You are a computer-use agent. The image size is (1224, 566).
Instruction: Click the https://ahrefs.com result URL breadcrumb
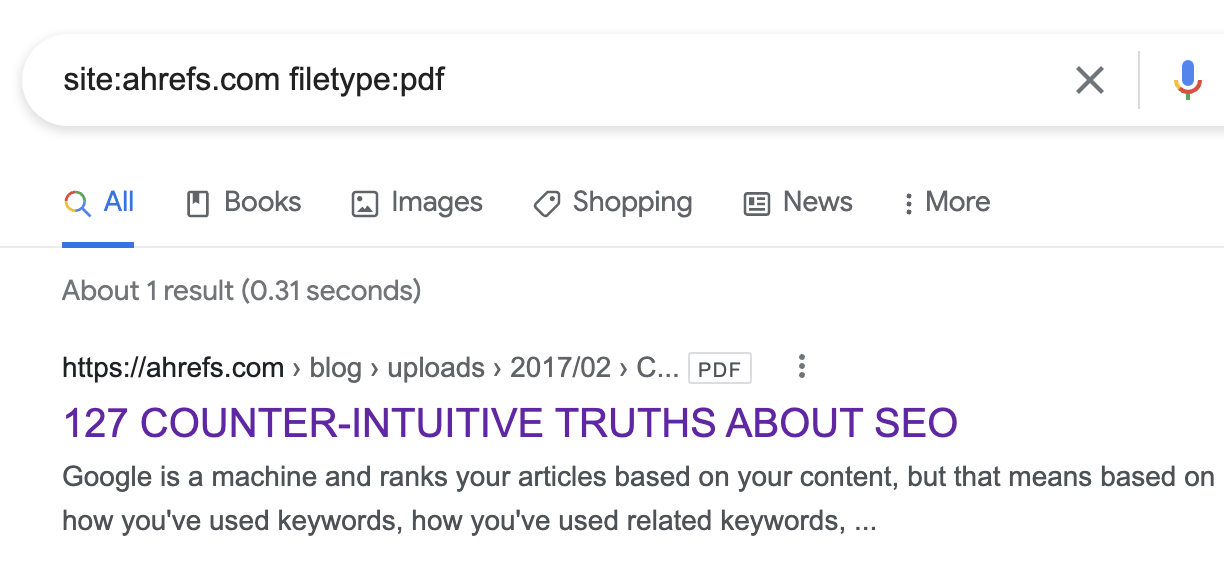pos(173,368)
